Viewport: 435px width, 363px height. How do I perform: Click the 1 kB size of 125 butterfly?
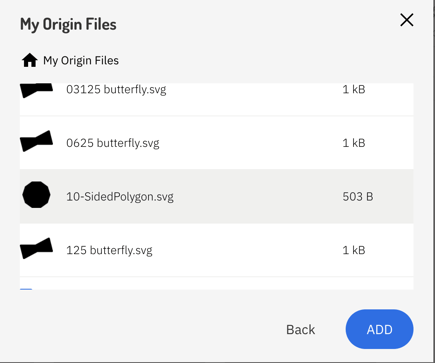click(354, 250)
